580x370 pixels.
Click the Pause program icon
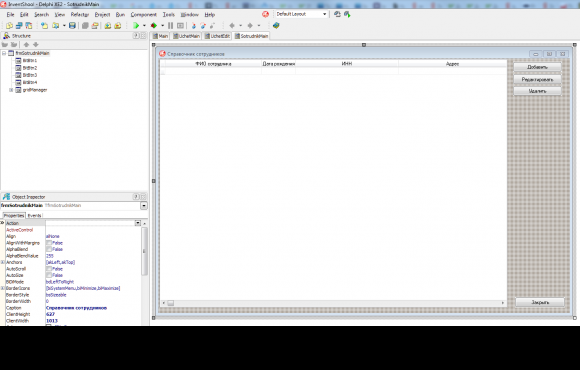coord(170,26)
